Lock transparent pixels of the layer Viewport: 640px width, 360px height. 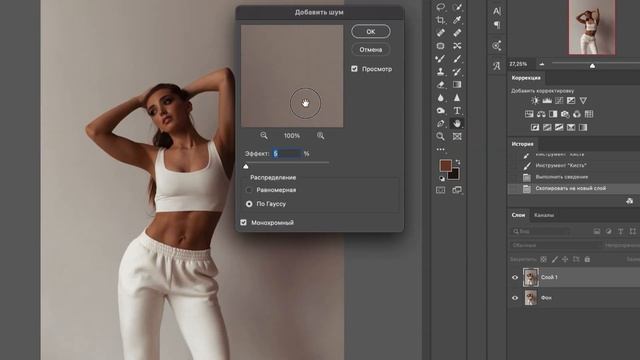tap(544, 259)
